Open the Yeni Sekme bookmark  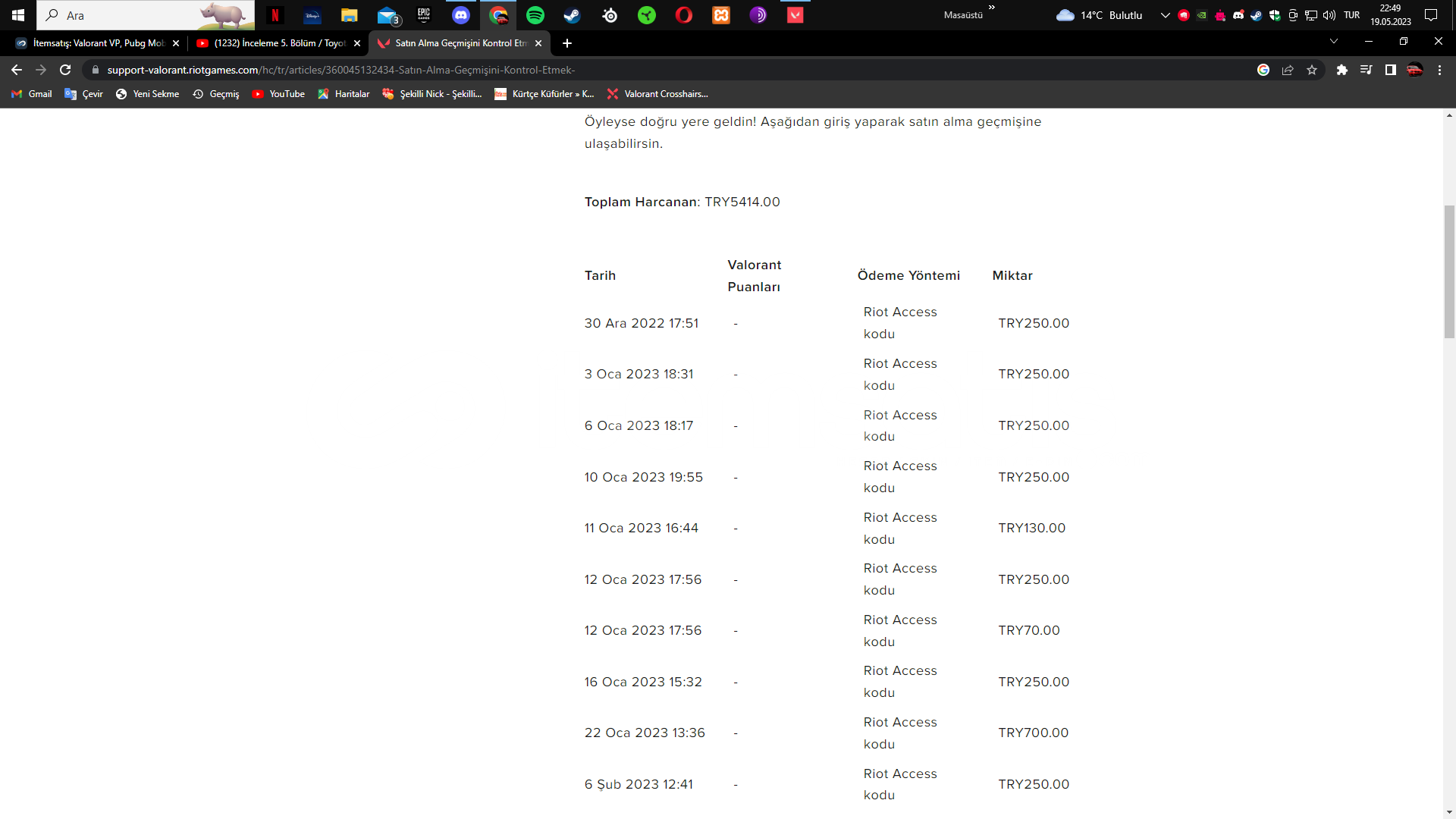point(148,94)
